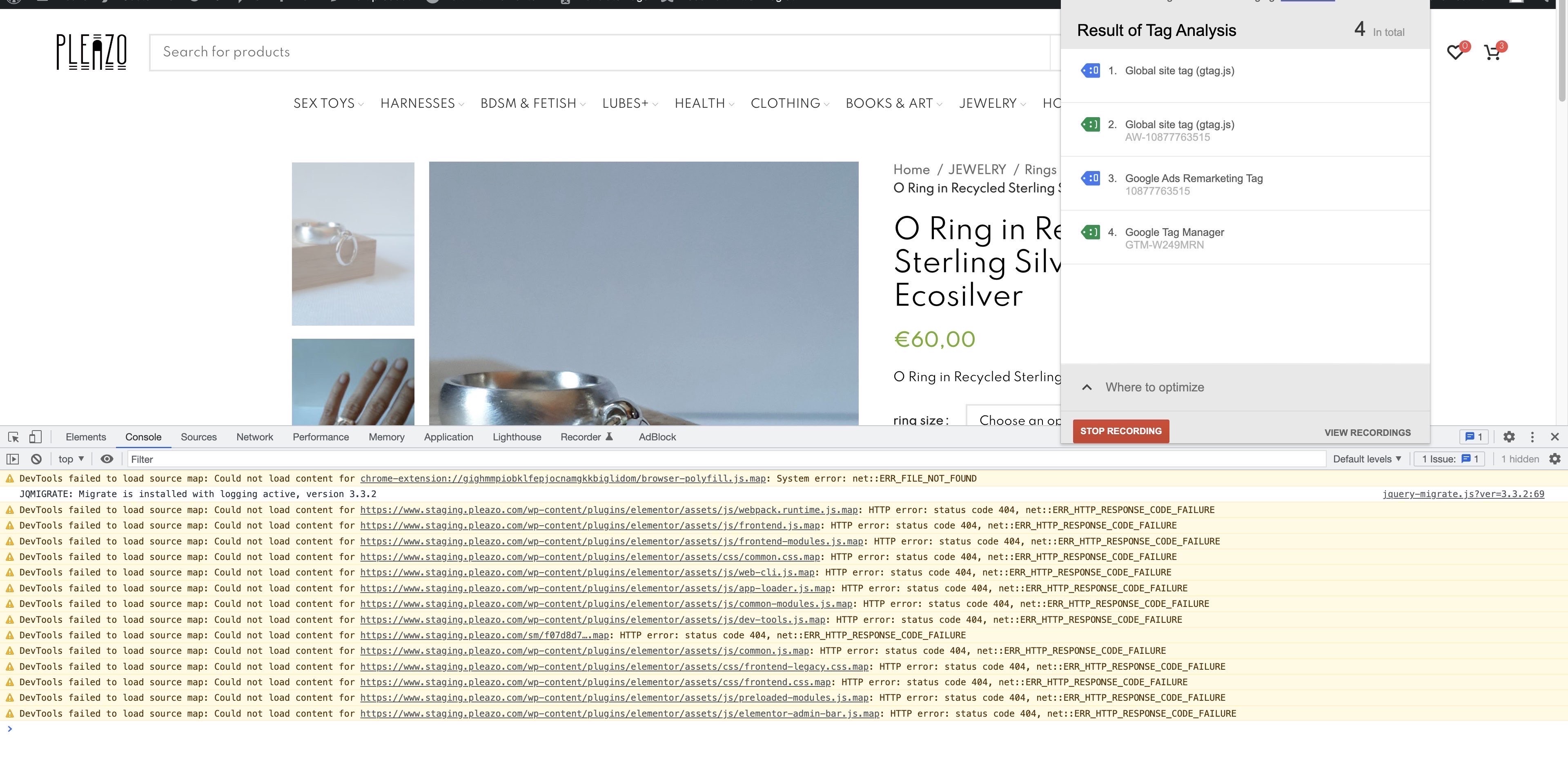Click the inspect element picker icon
Viewport: 1568px width, 773px height.
click(x=13, y=437)
